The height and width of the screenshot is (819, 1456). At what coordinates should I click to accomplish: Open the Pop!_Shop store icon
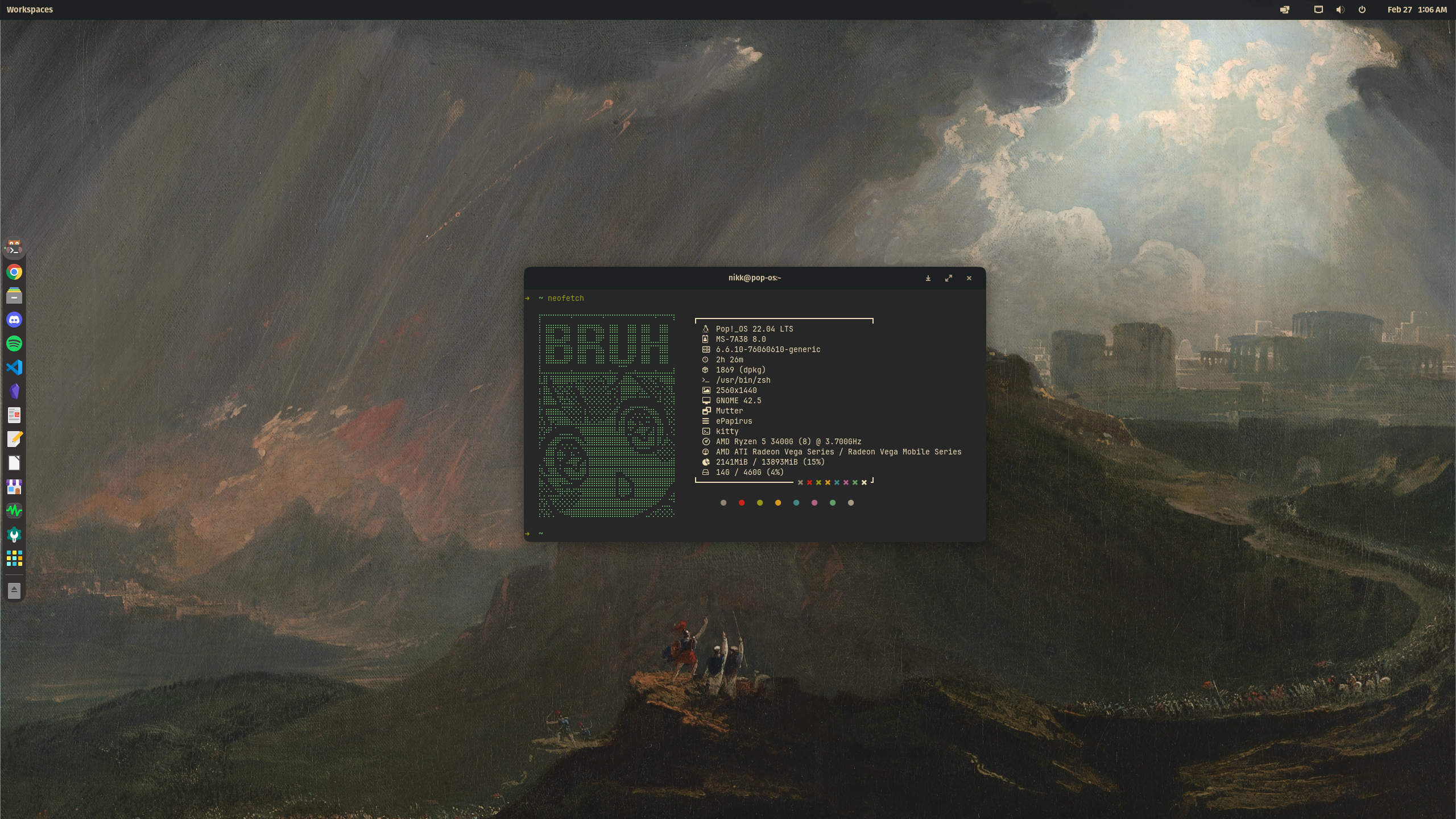[x=14, y=487]
